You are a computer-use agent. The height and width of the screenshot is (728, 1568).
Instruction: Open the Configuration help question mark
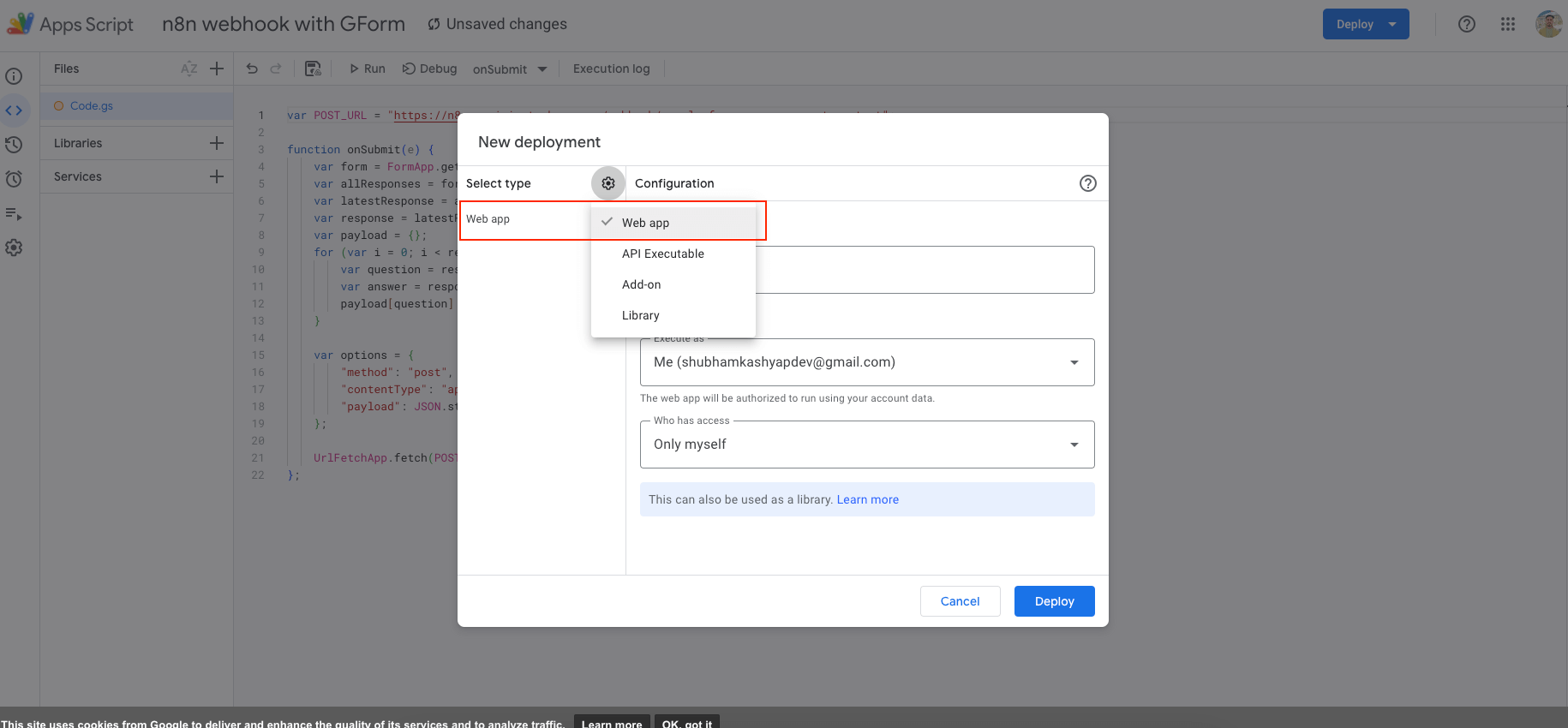[1088, 183]
